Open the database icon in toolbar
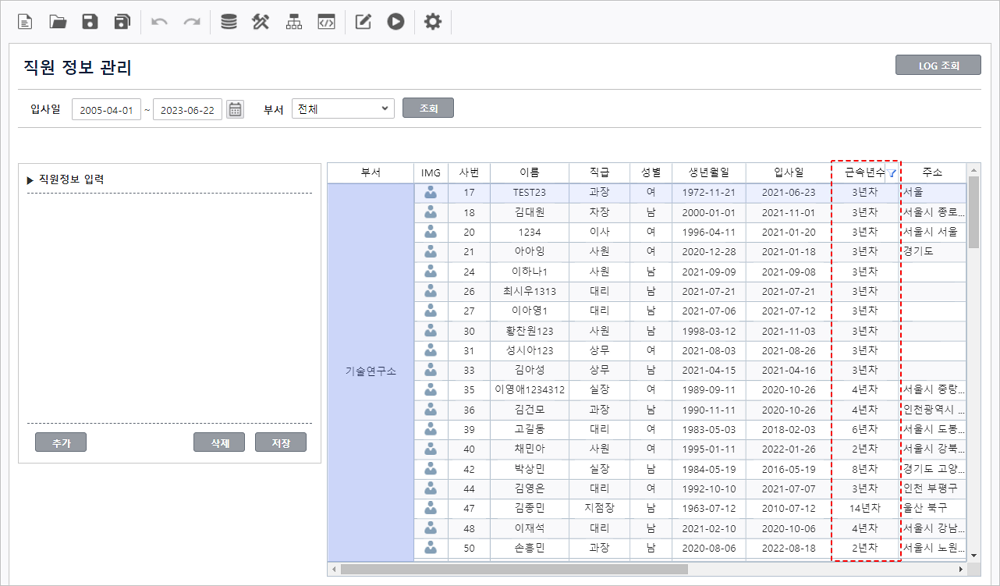The width and height of the screenshot is (1000, 586). point(229,22)
